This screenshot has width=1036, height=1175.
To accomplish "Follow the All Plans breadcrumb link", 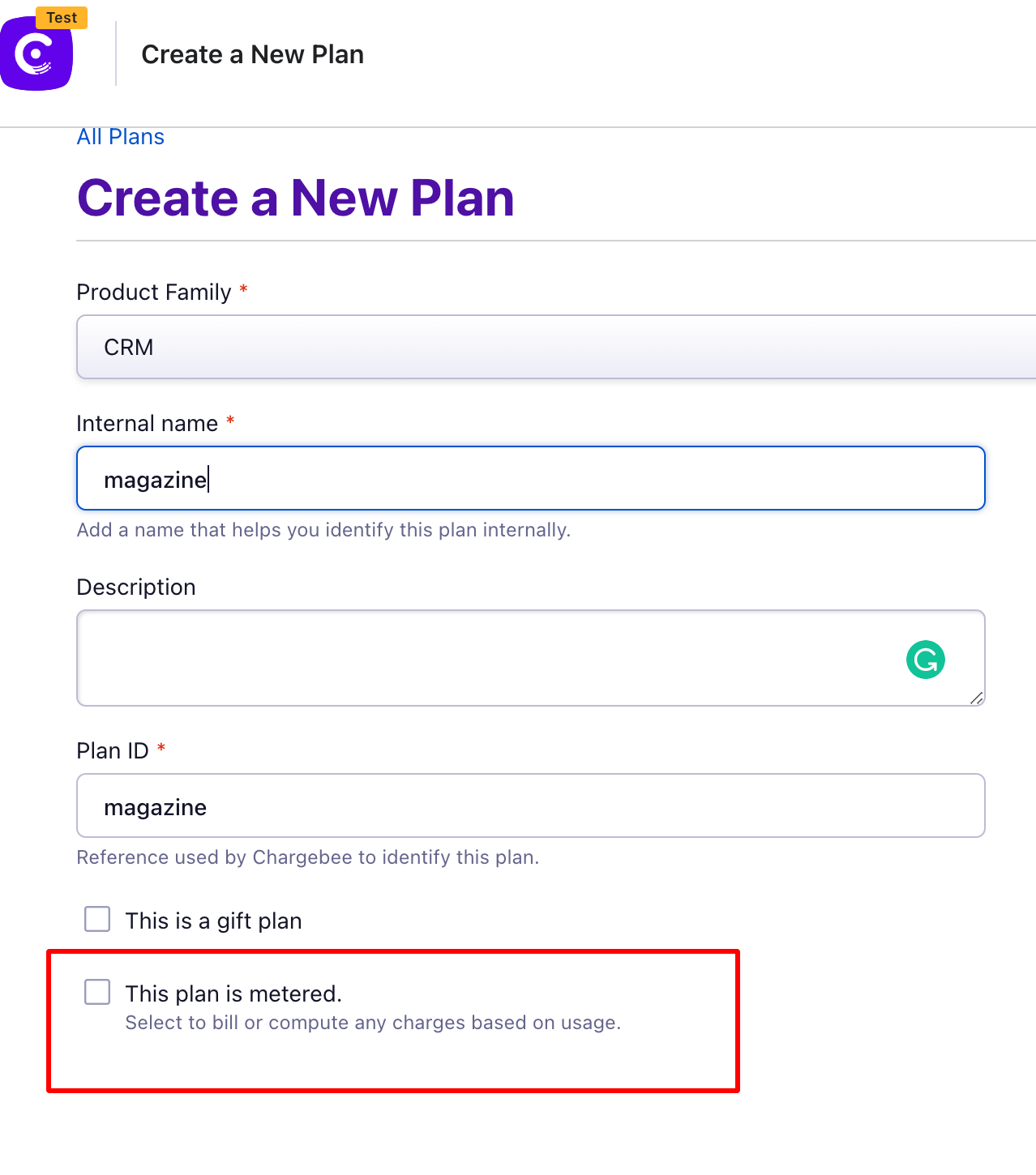I will pos(120,136).
